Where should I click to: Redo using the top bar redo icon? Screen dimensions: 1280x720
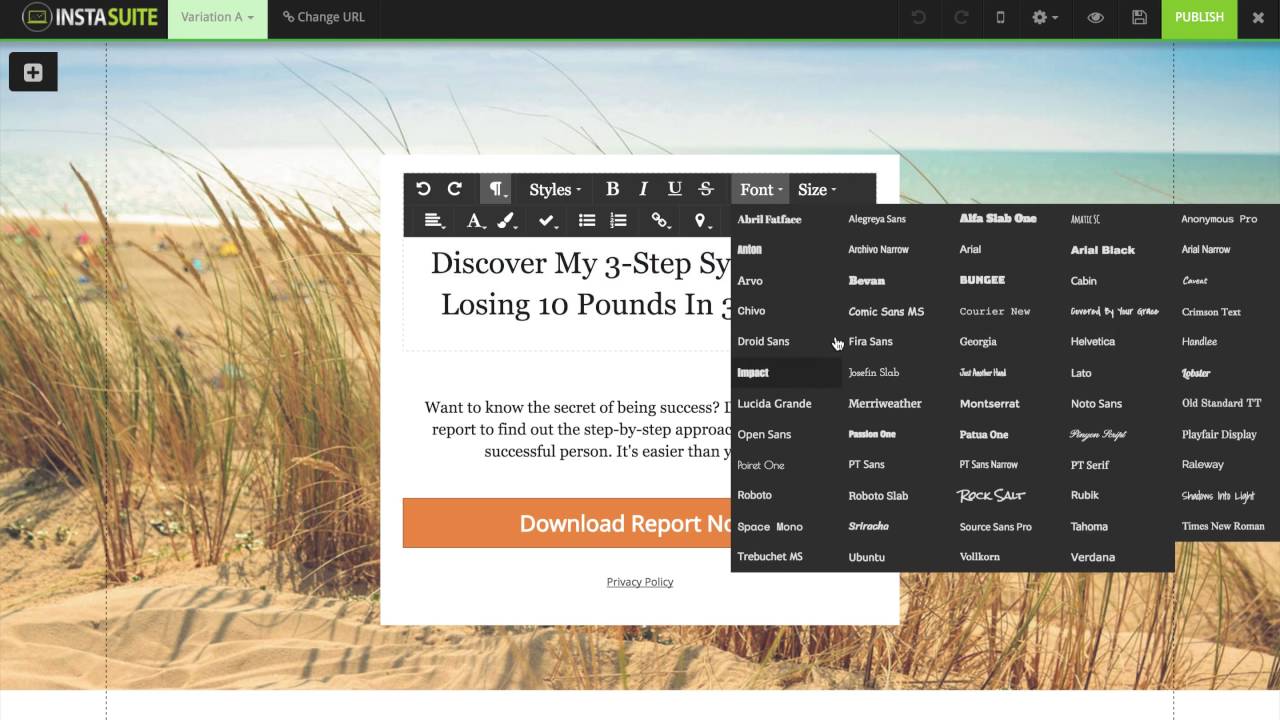click(959, 17)
